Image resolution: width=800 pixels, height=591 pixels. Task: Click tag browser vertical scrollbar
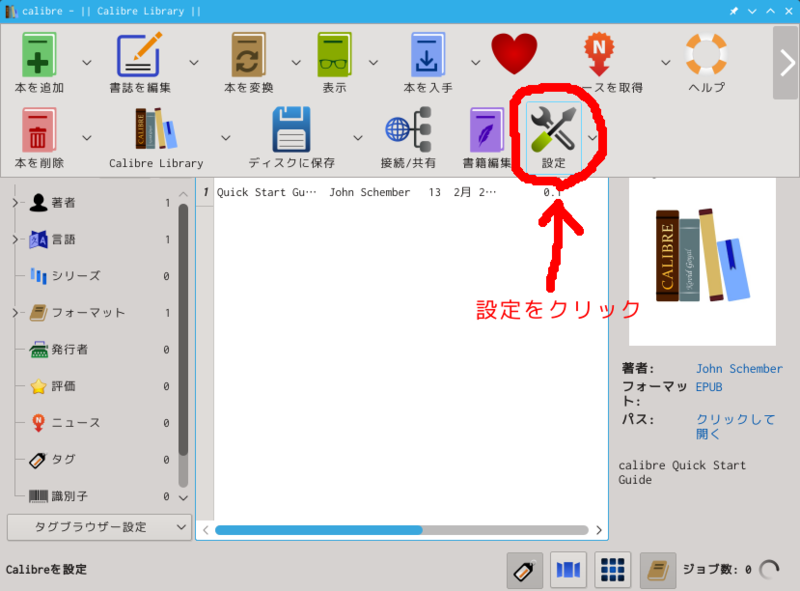pos(183,329)
